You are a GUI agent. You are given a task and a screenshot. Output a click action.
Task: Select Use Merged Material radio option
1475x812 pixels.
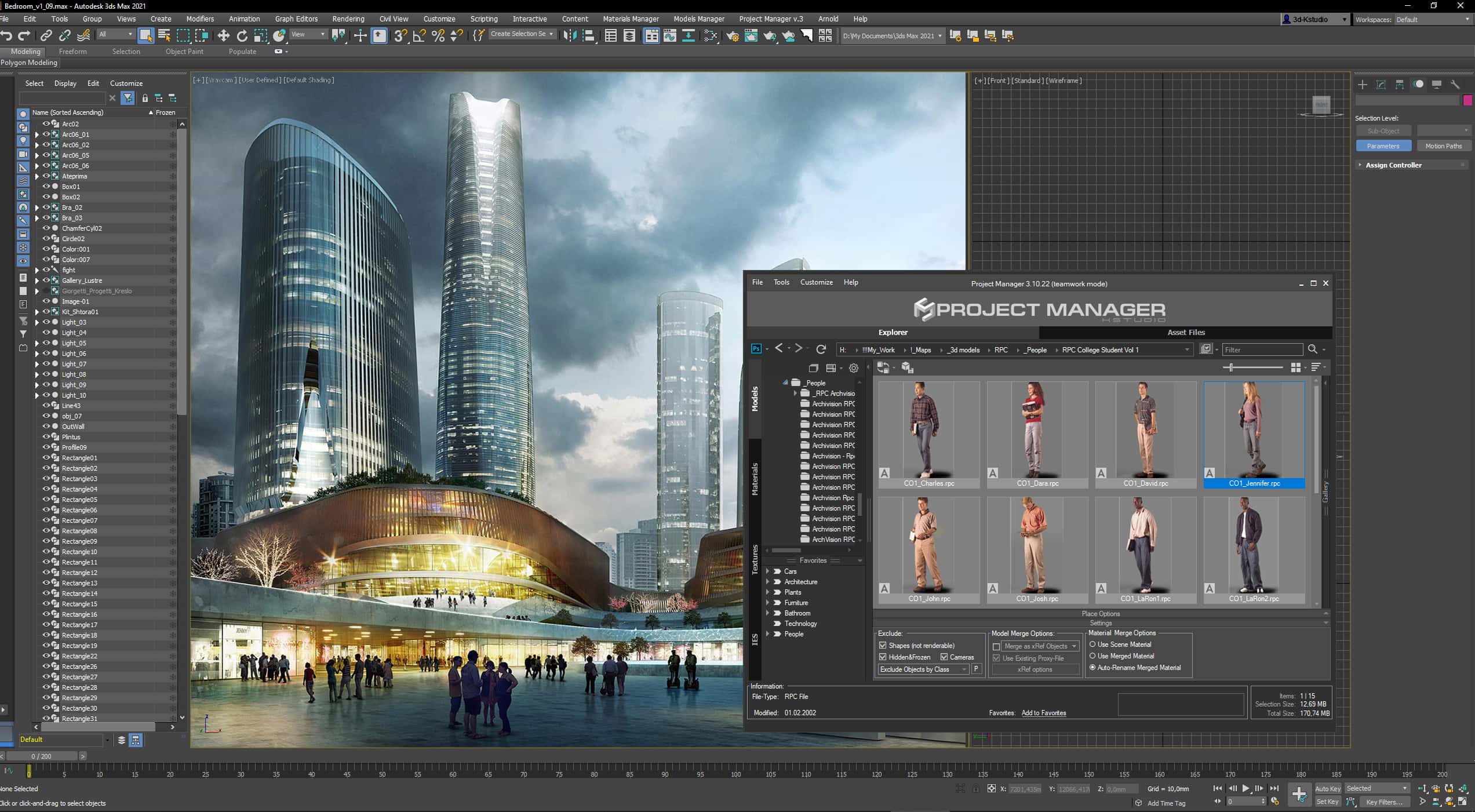click(x=1092, y=656)
